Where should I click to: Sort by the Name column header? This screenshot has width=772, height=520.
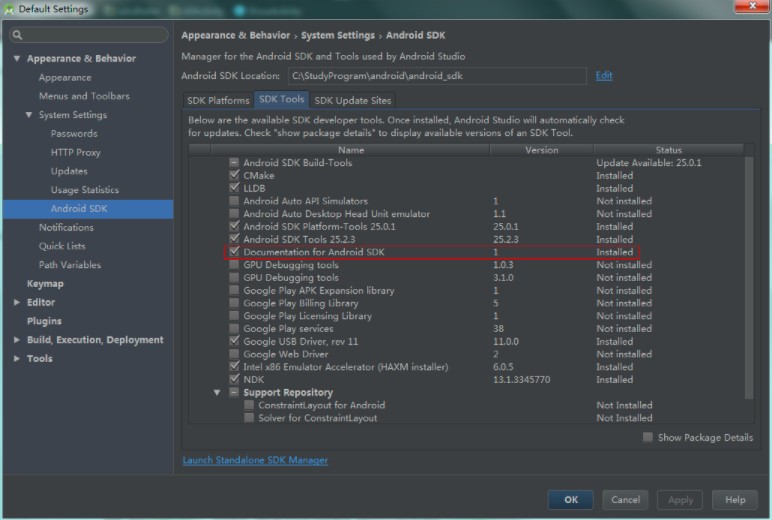point(351,150)
